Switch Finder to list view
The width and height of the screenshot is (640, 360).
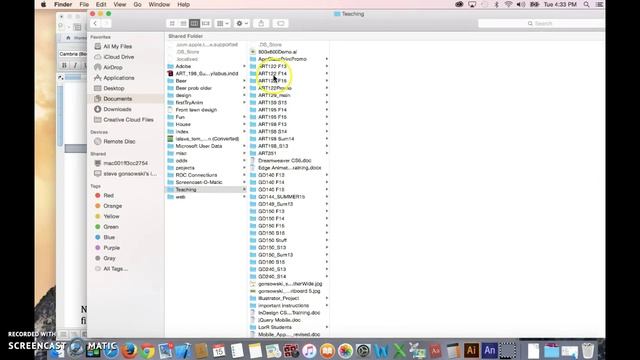click(183, 24)
